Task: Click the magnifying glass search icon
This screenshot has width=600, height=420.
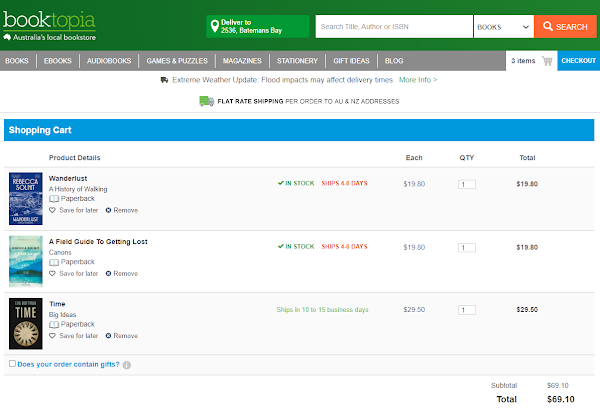Action: click(x=548, y=26)
